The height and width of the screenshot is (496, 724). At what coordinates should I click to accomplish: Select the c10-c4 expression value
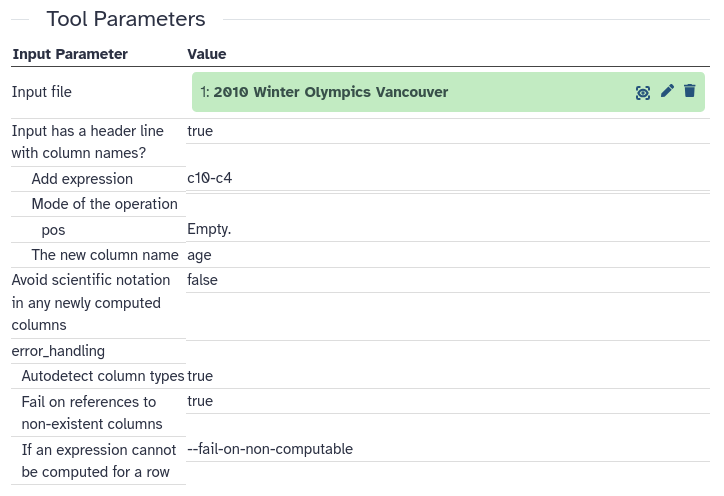(210, 178)
